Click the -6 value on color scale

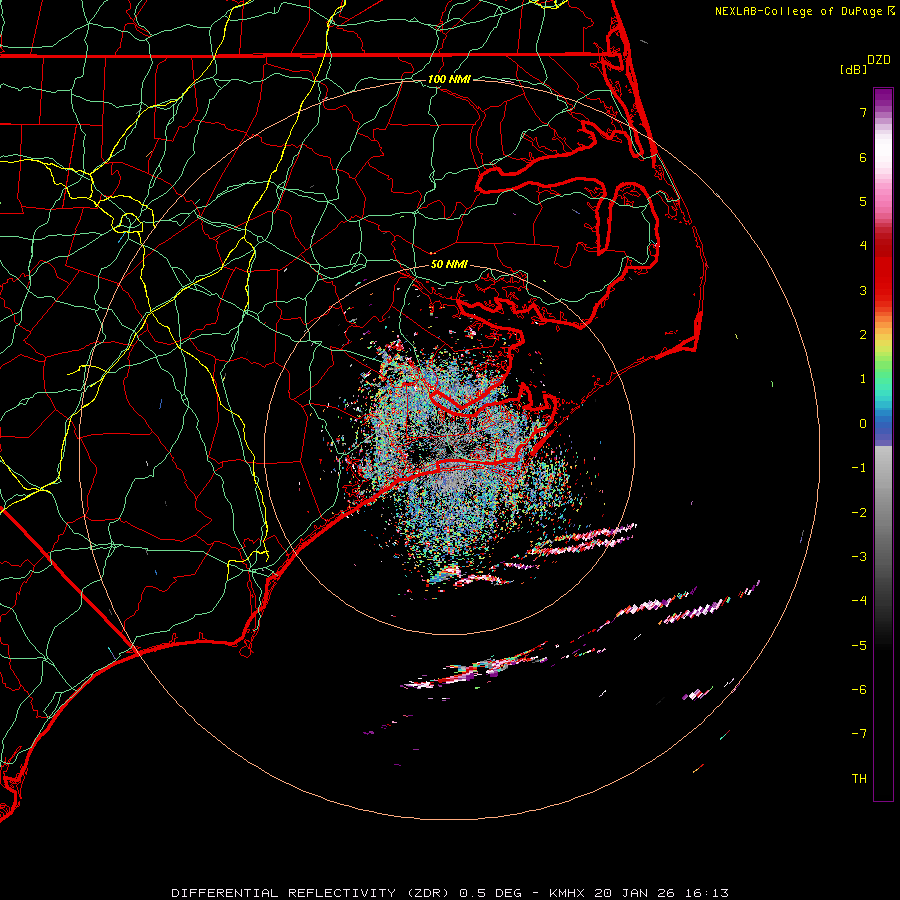[x=859, y=690]
